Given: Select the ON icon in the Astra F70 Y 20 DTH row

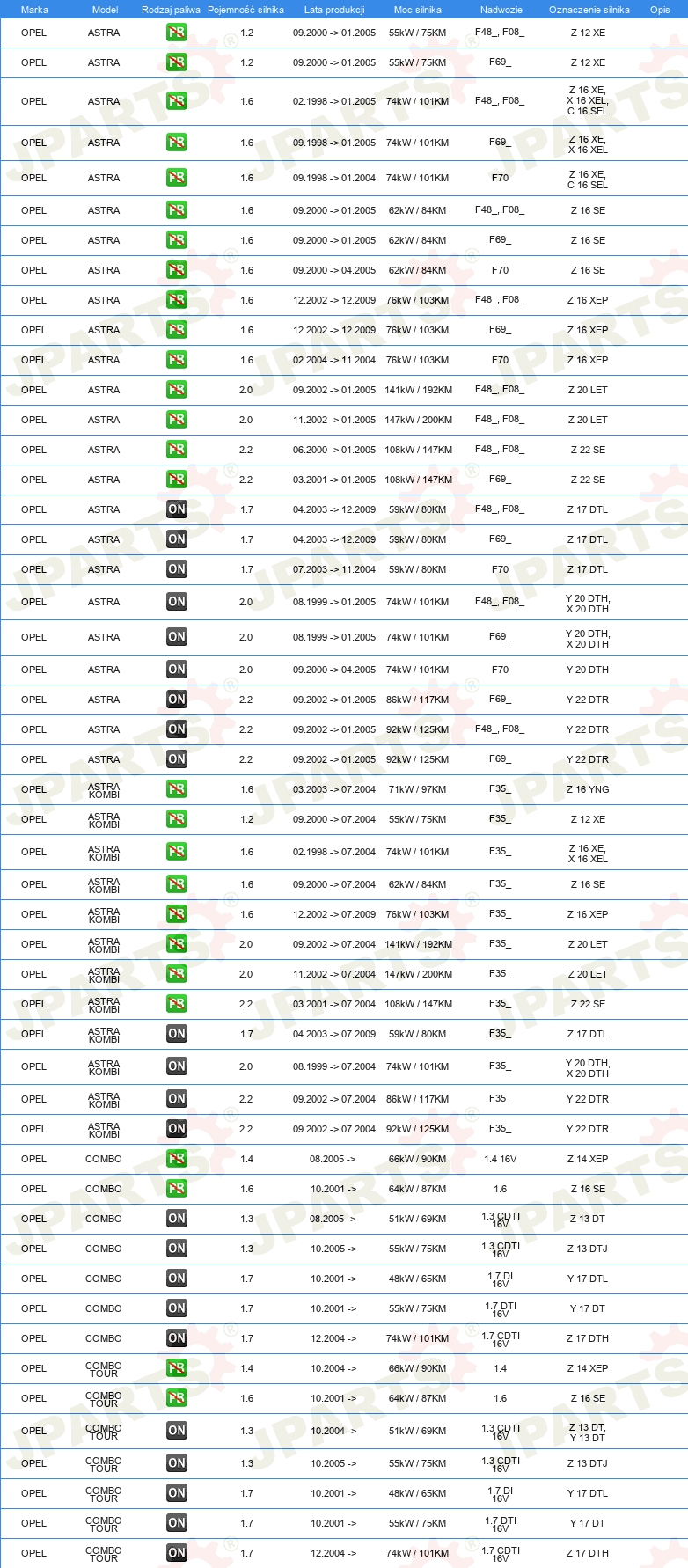Looking at the screenshot, I should click(x=177, y=670).
